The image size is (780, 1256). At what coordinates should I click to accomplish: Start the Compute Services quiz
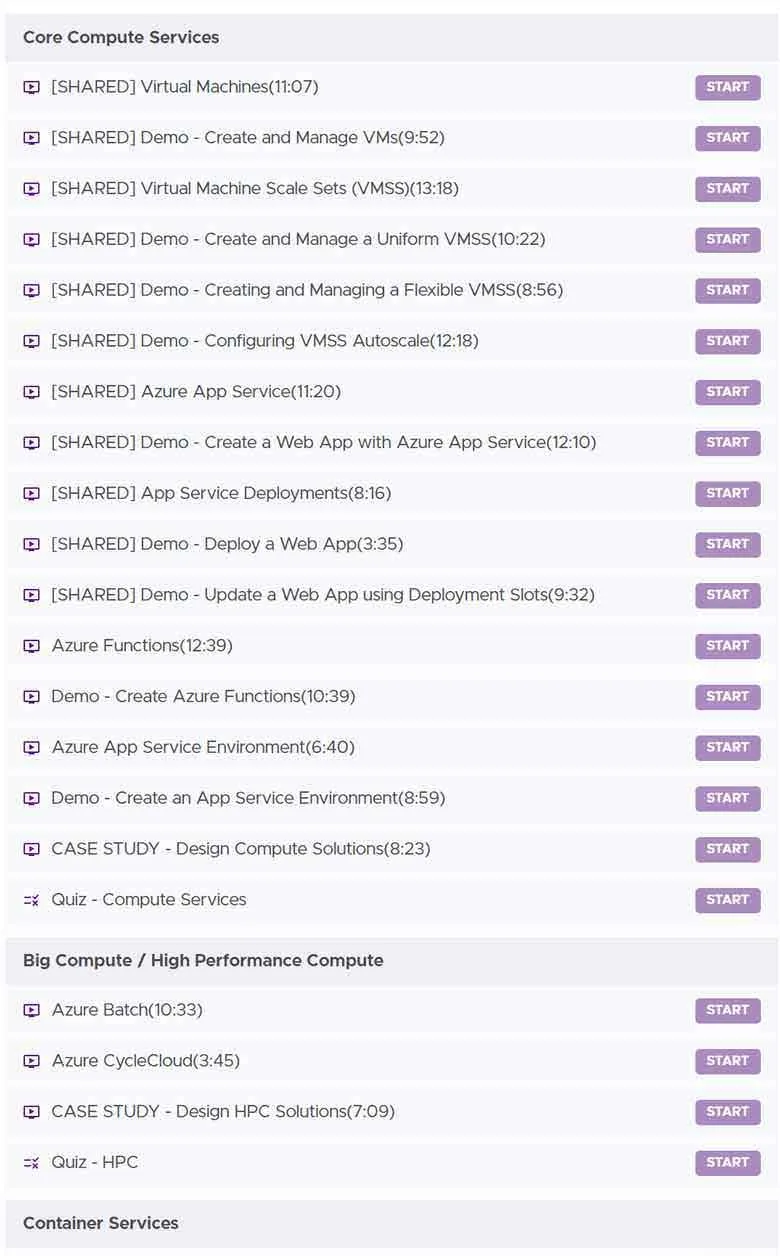coord(728,901)
